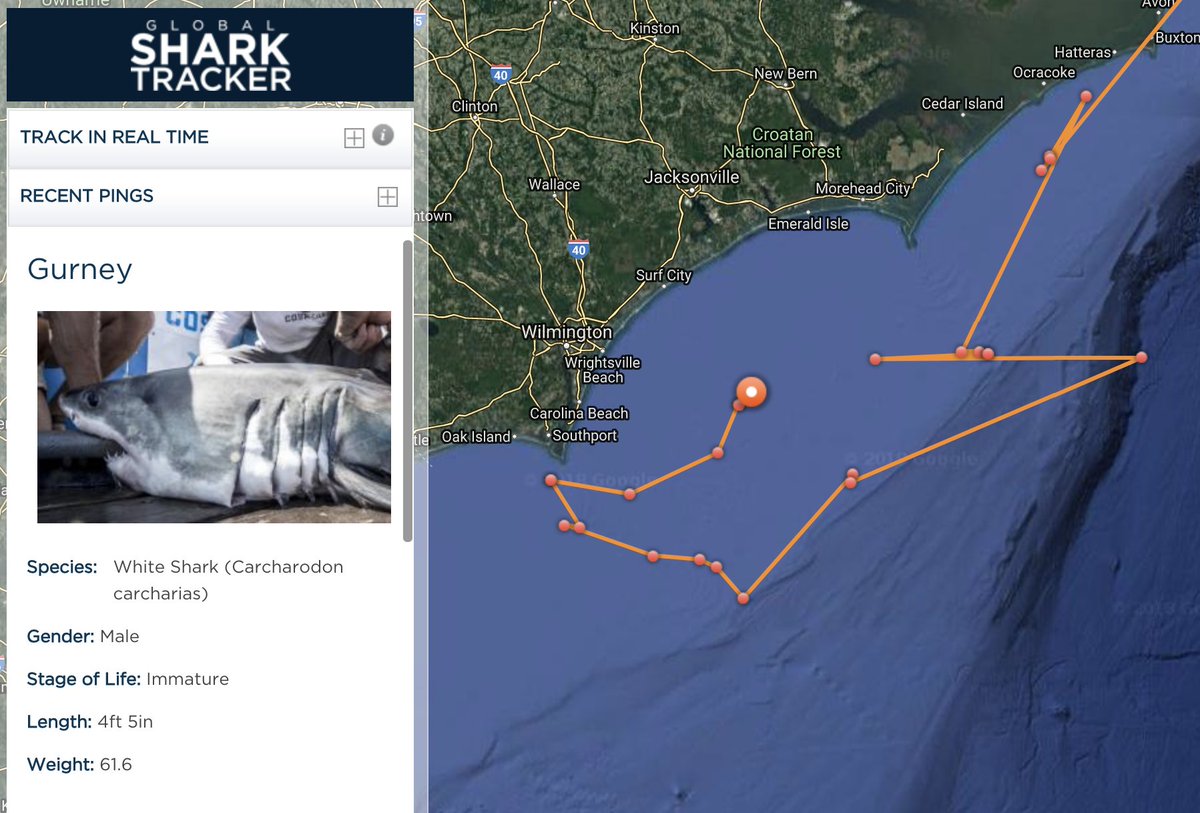Select the ping marker south of Oak Island
This screenshot has width=1200, height=813.
(551, 481)
